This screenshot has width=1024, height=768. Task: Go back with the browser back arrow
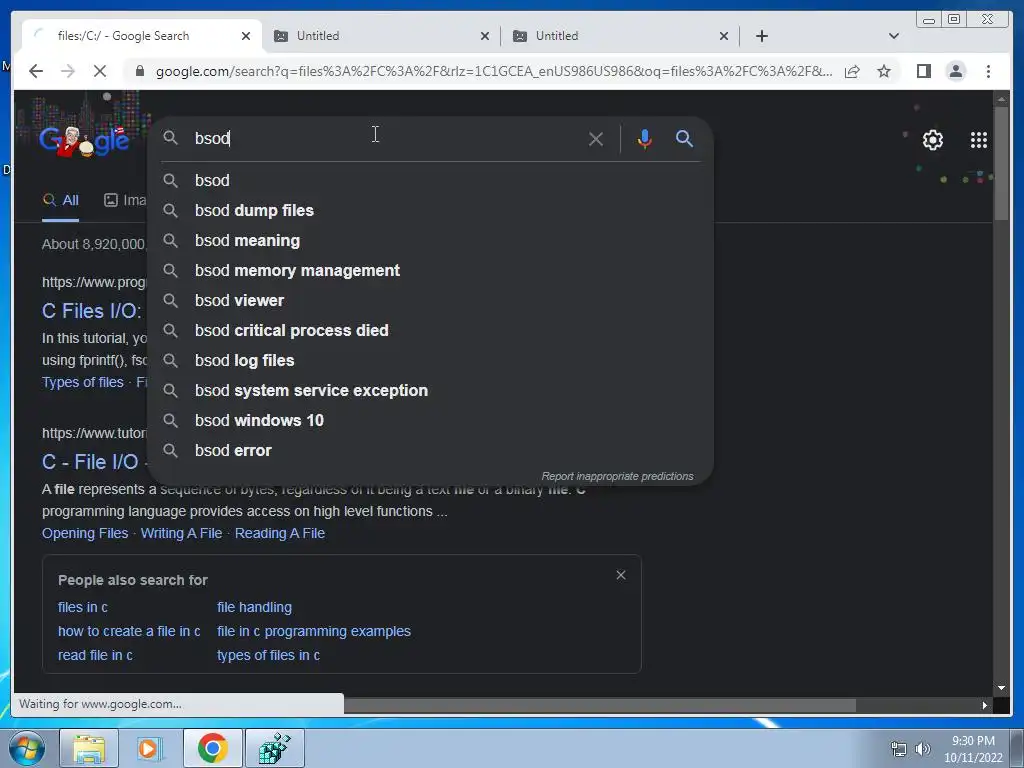(36, 71)
